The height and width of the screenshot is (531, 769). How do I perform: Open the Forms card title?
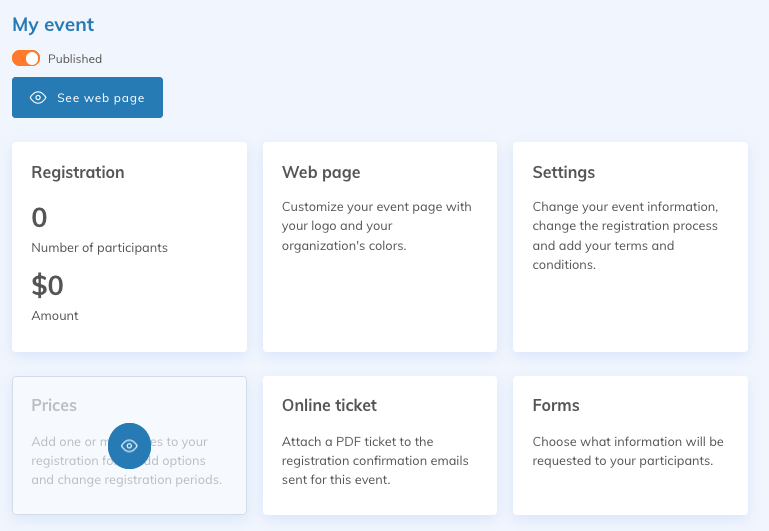pos(556,405)
